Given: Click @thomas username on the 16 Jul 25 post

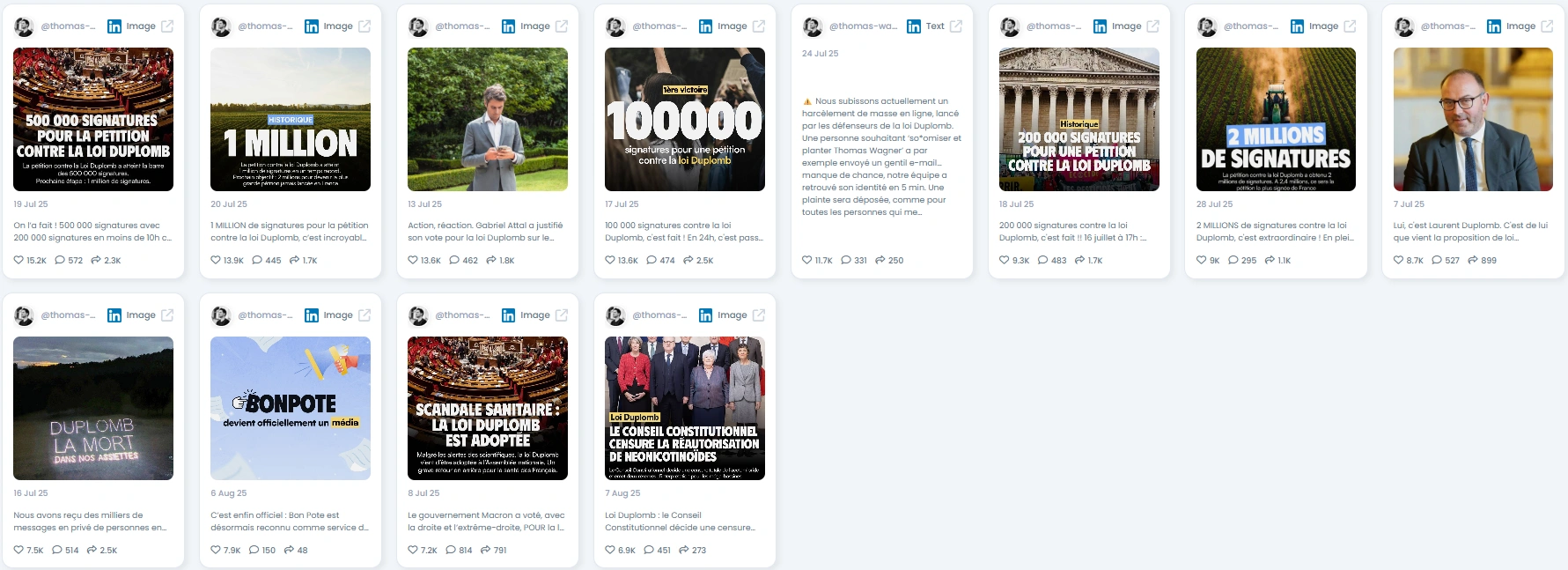Looking at the screenshot, I should click(x=68, y=315).
